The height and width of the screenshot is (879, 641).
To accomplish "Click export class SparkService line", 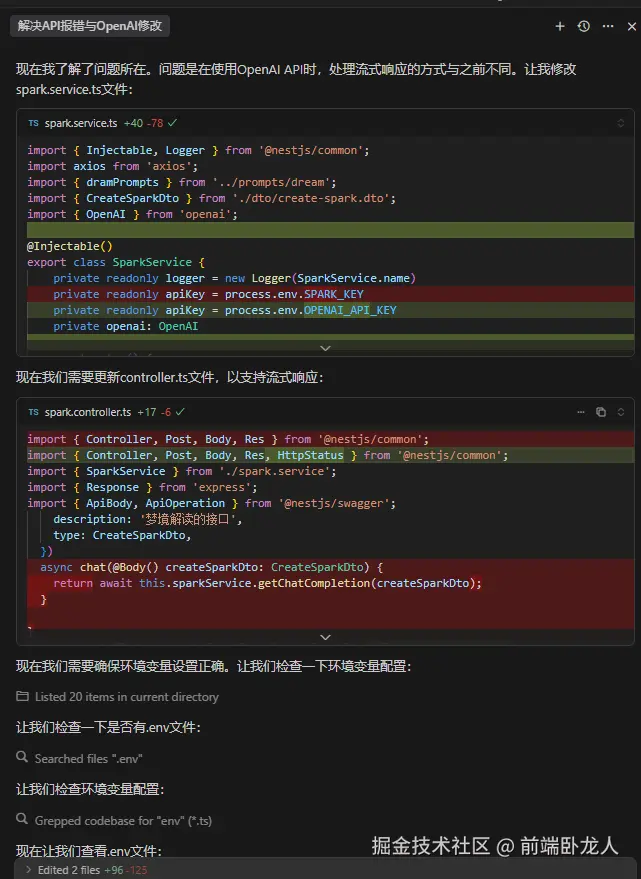I will [x=116, y=262].
